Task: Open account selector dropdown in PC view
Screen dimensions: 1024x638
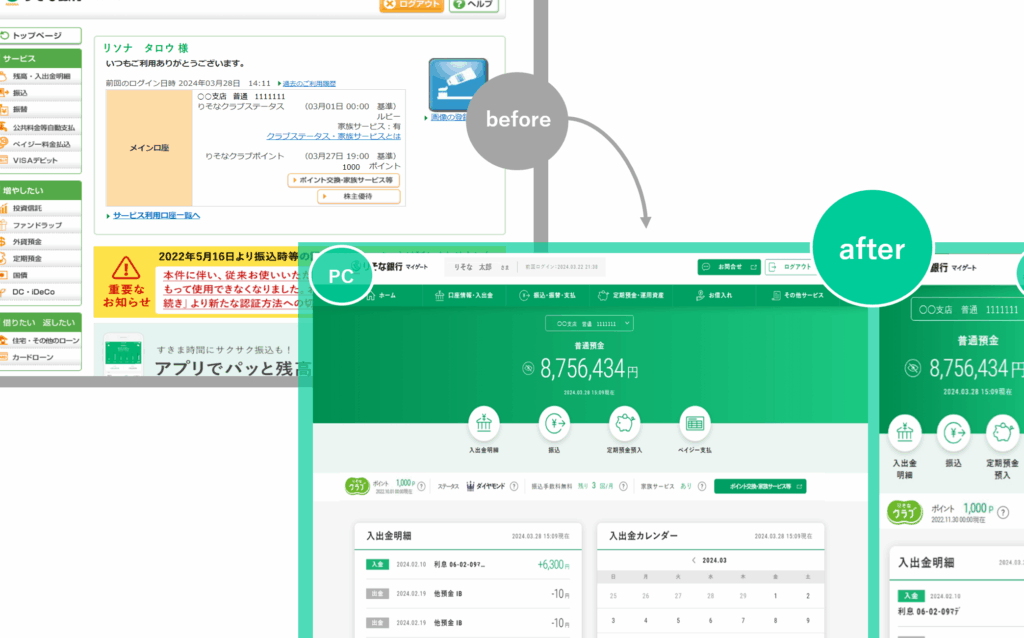Action: 589,323
